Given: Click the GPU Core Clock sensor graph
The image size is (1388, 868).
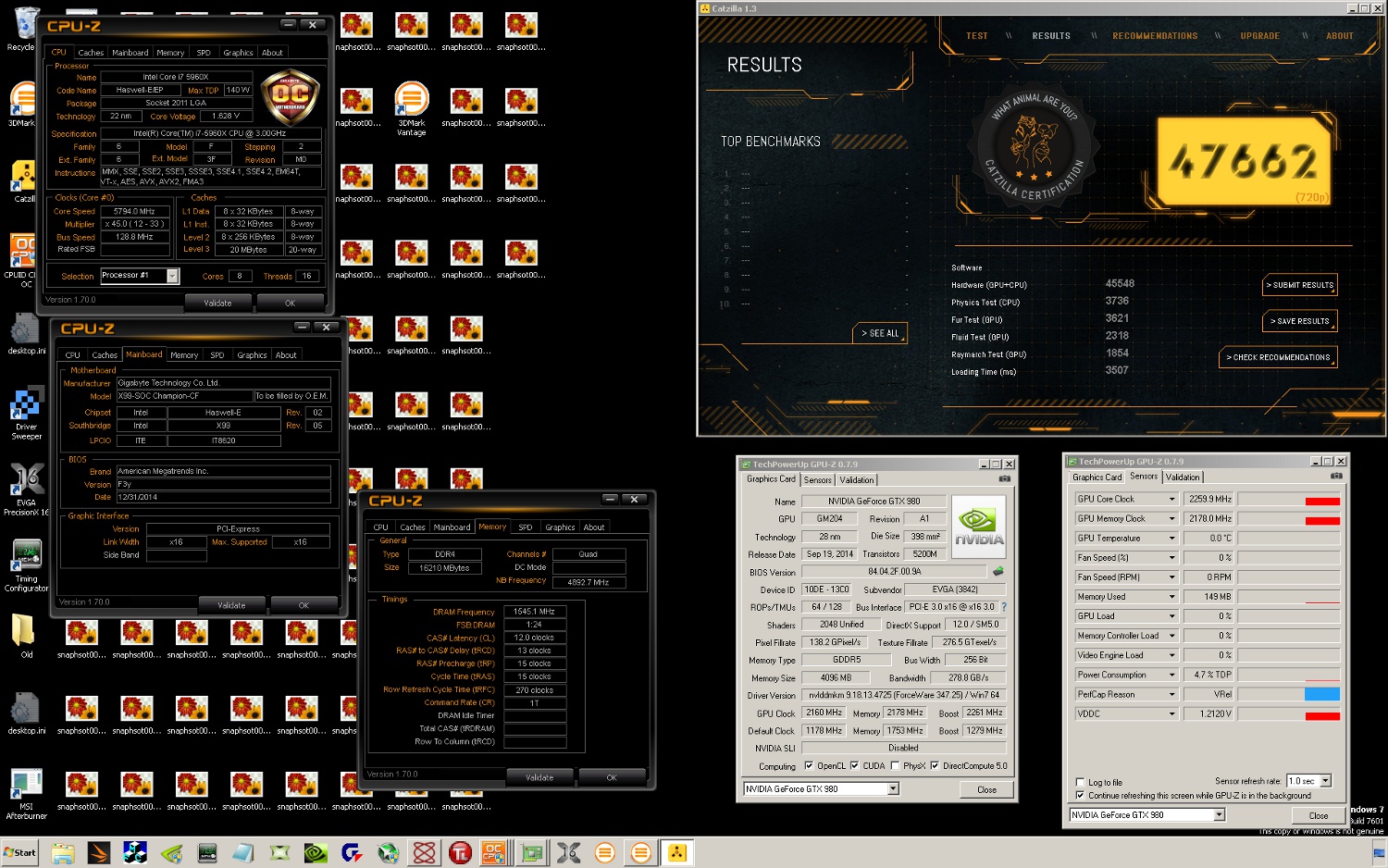Looking at the screenshot, I should [x=1289, y=499].
